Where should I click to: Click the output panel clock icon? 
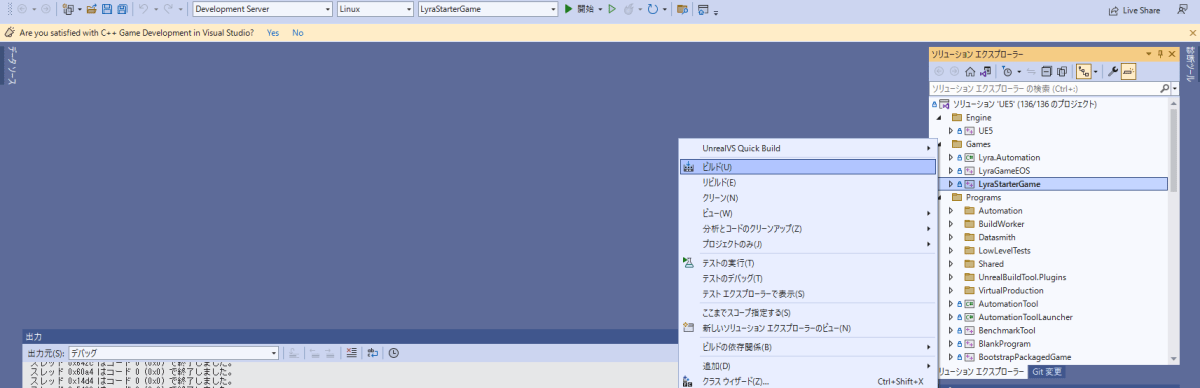(394, 353)
